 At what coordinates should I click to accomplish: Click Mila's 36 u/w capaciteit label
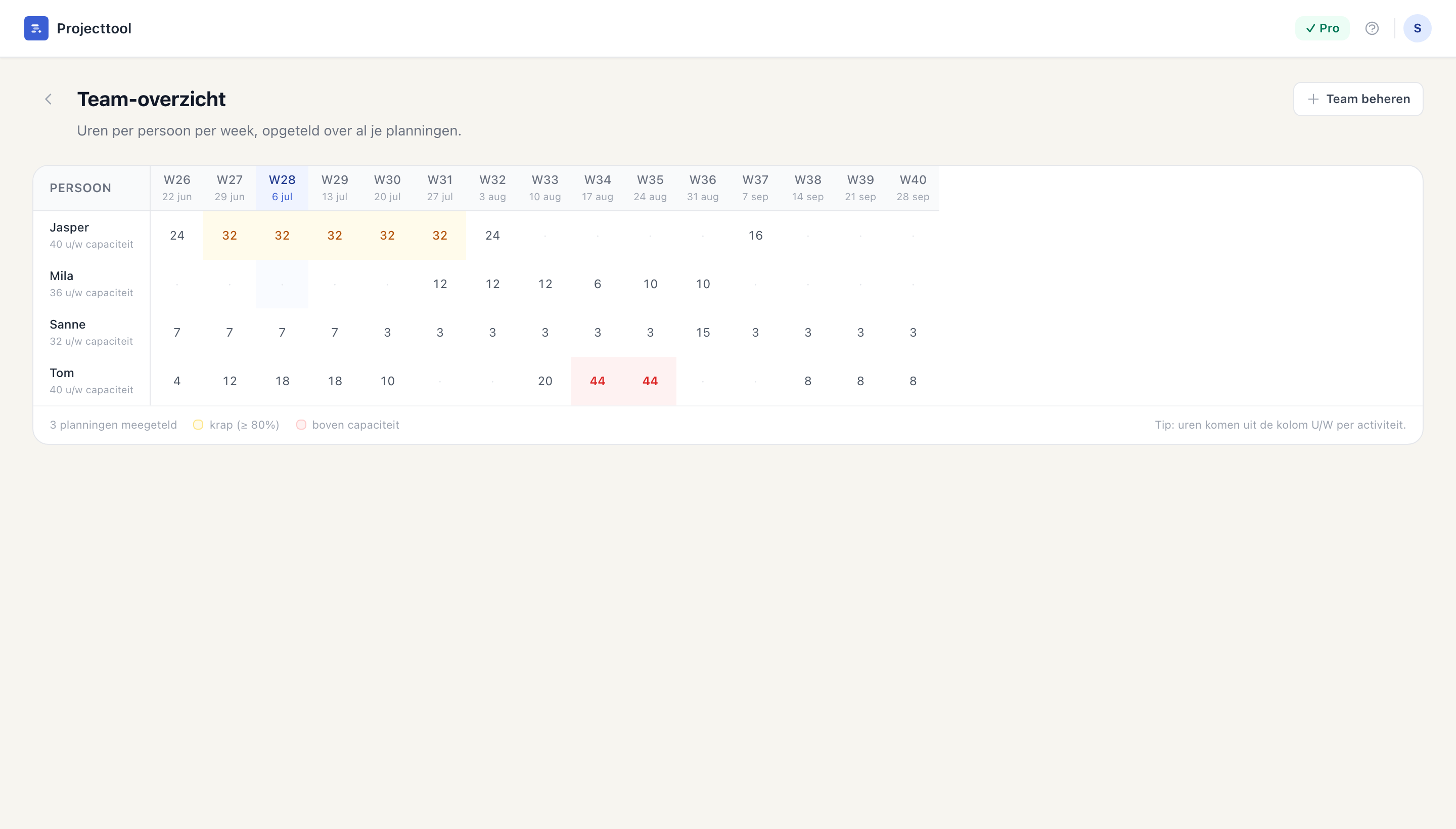point(91,293)
